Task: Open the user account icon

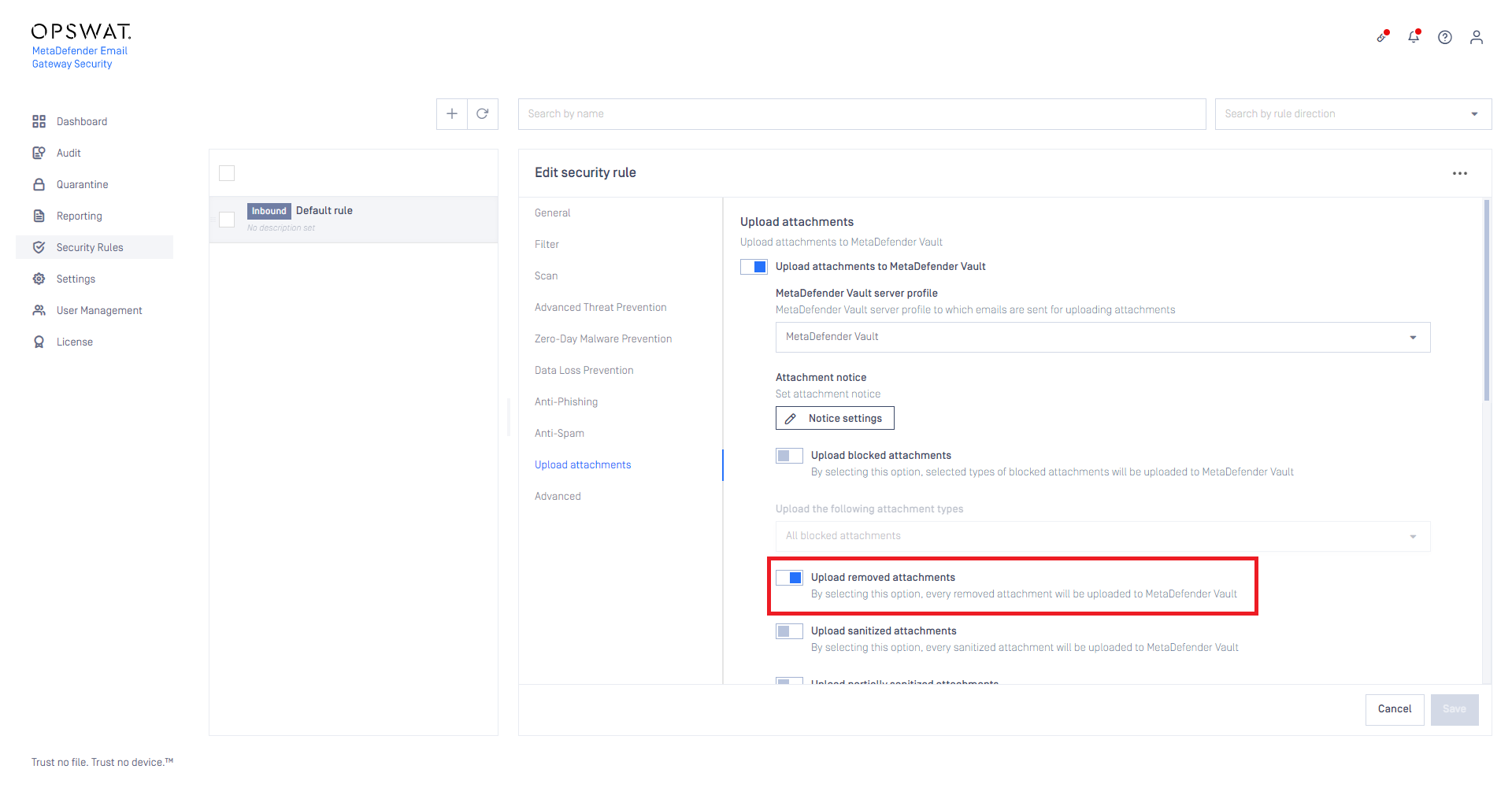Action: (1477, 37)
